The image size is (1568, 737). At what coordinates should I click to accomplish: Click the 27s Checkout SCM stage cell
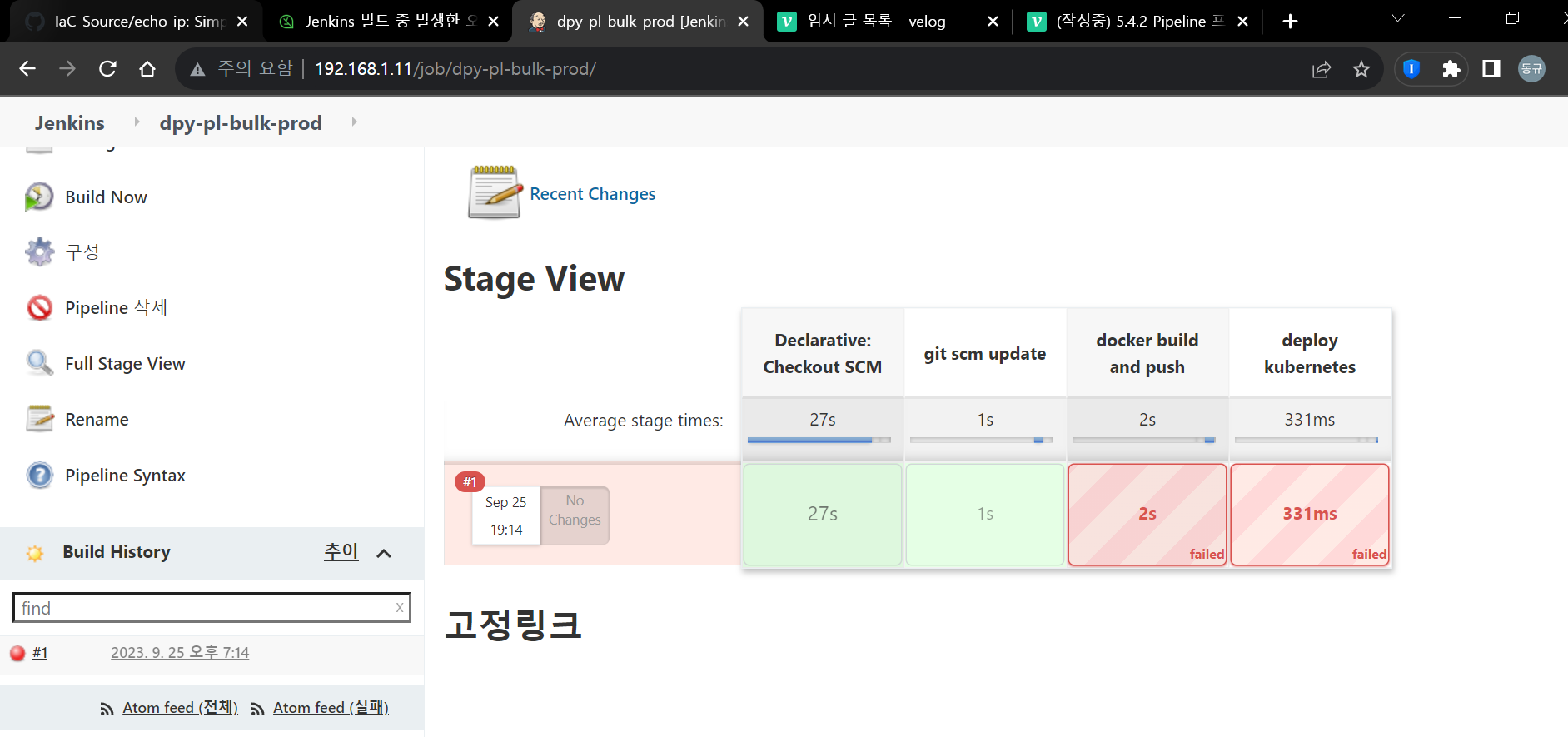click(823, 514)
